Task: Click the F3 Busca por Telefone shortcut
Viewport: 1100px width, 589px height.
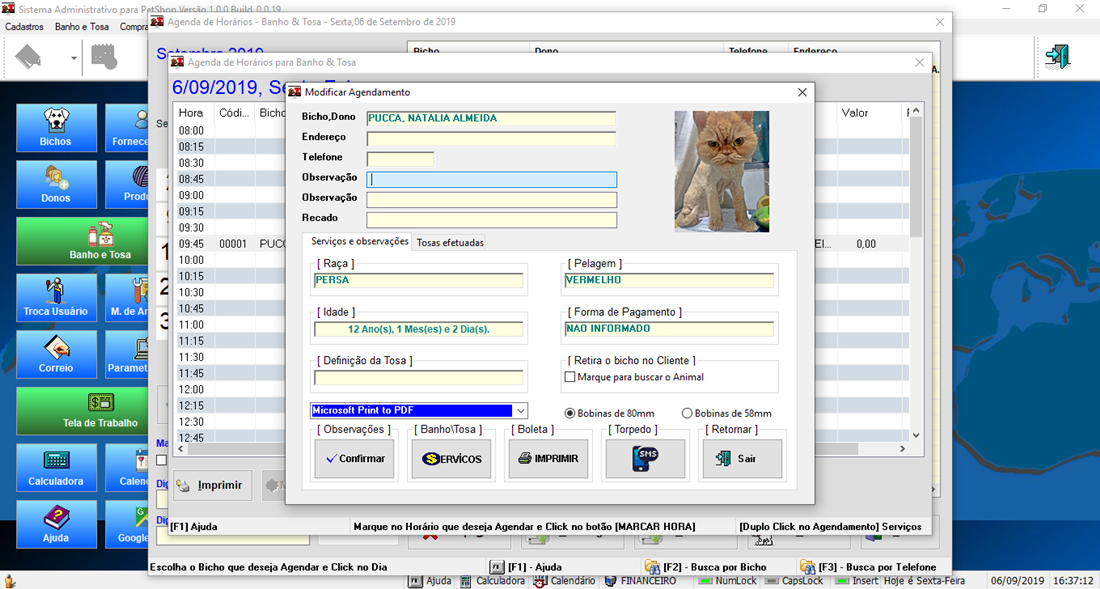Action: 868,567
